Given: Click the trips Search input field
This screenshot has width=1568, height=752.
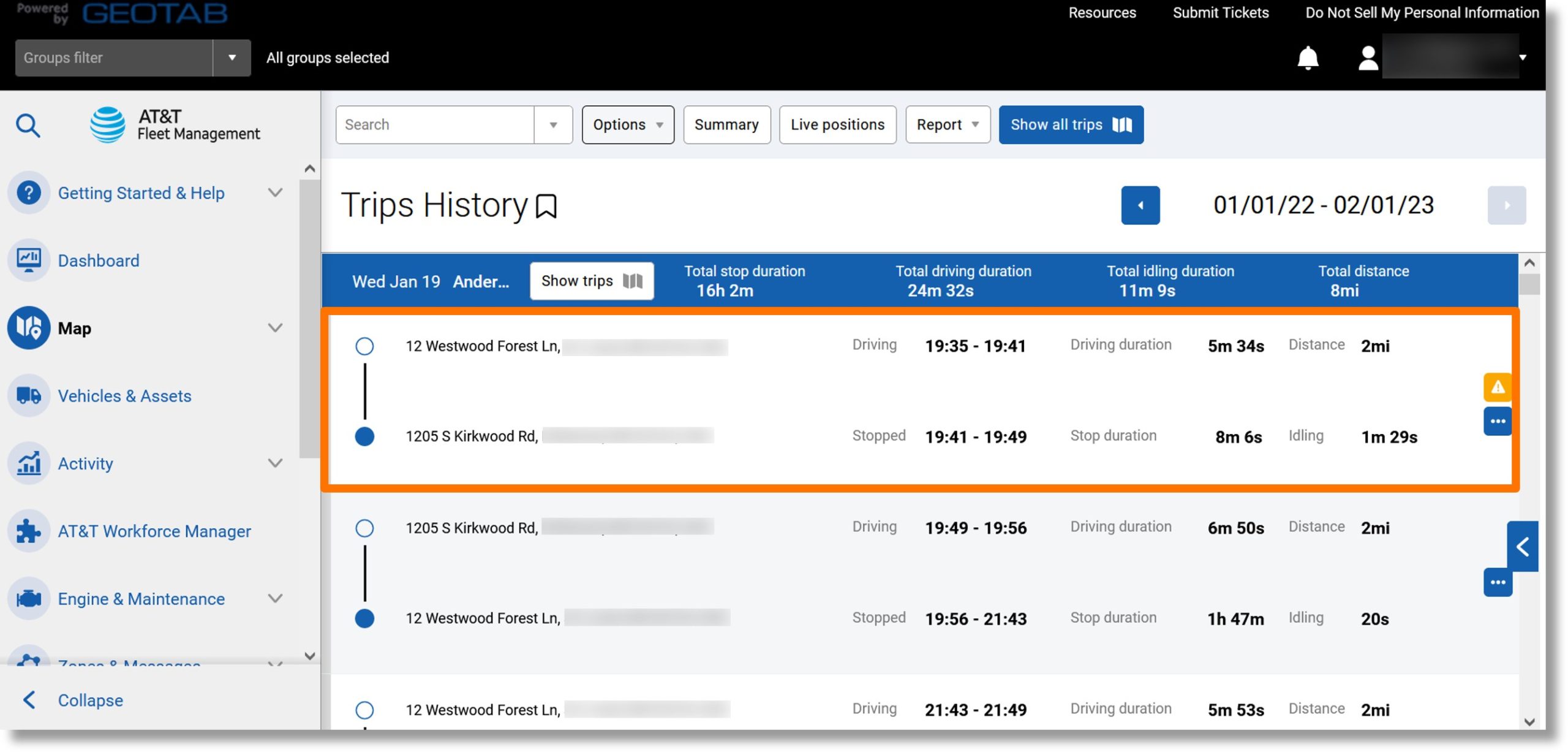Looking at the screenshot, I should [435, 125].
